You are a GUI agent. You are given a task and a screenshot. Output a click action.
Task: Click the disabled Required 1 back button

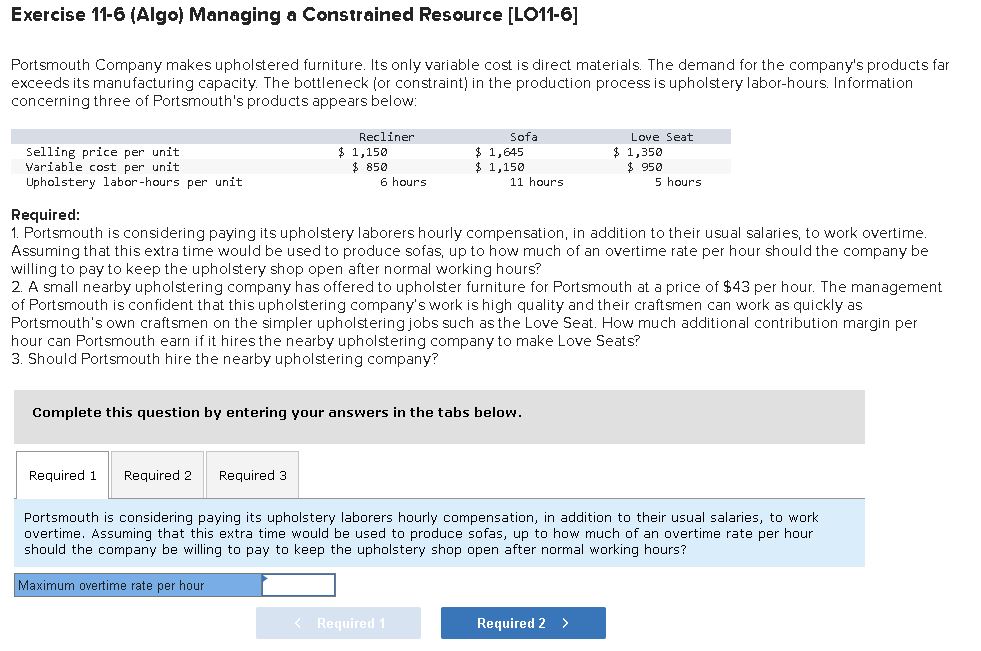coord(339,622)
